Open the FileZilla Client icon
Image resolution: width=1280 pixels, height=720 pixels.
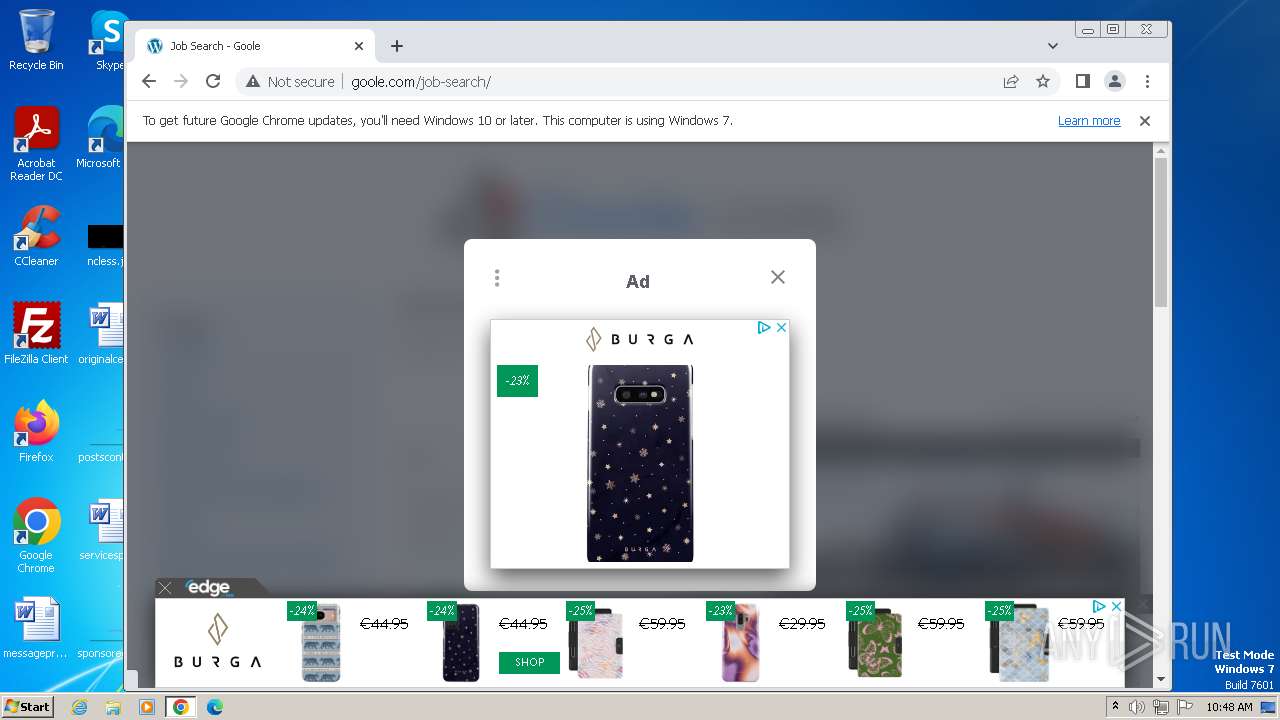tap(36, 334)
